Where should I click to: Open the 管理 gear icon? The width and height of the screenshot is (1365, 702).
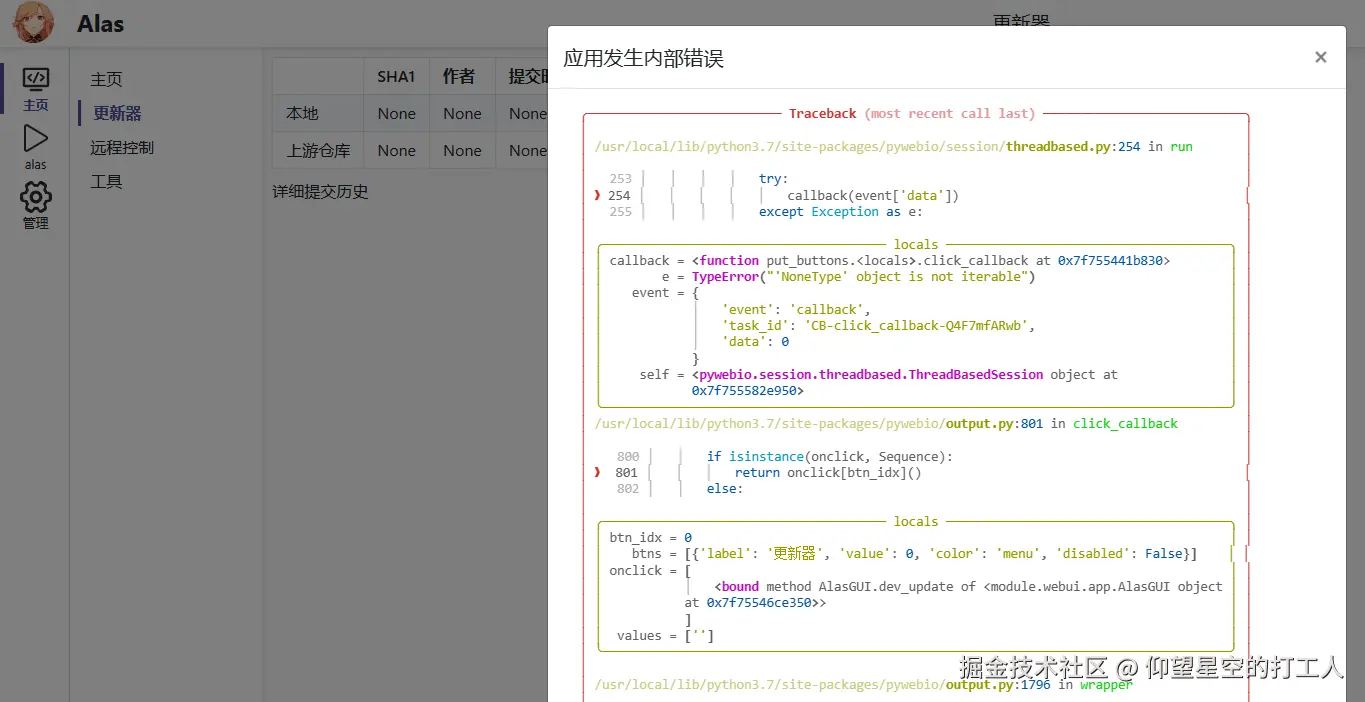(x=36, y=197)
